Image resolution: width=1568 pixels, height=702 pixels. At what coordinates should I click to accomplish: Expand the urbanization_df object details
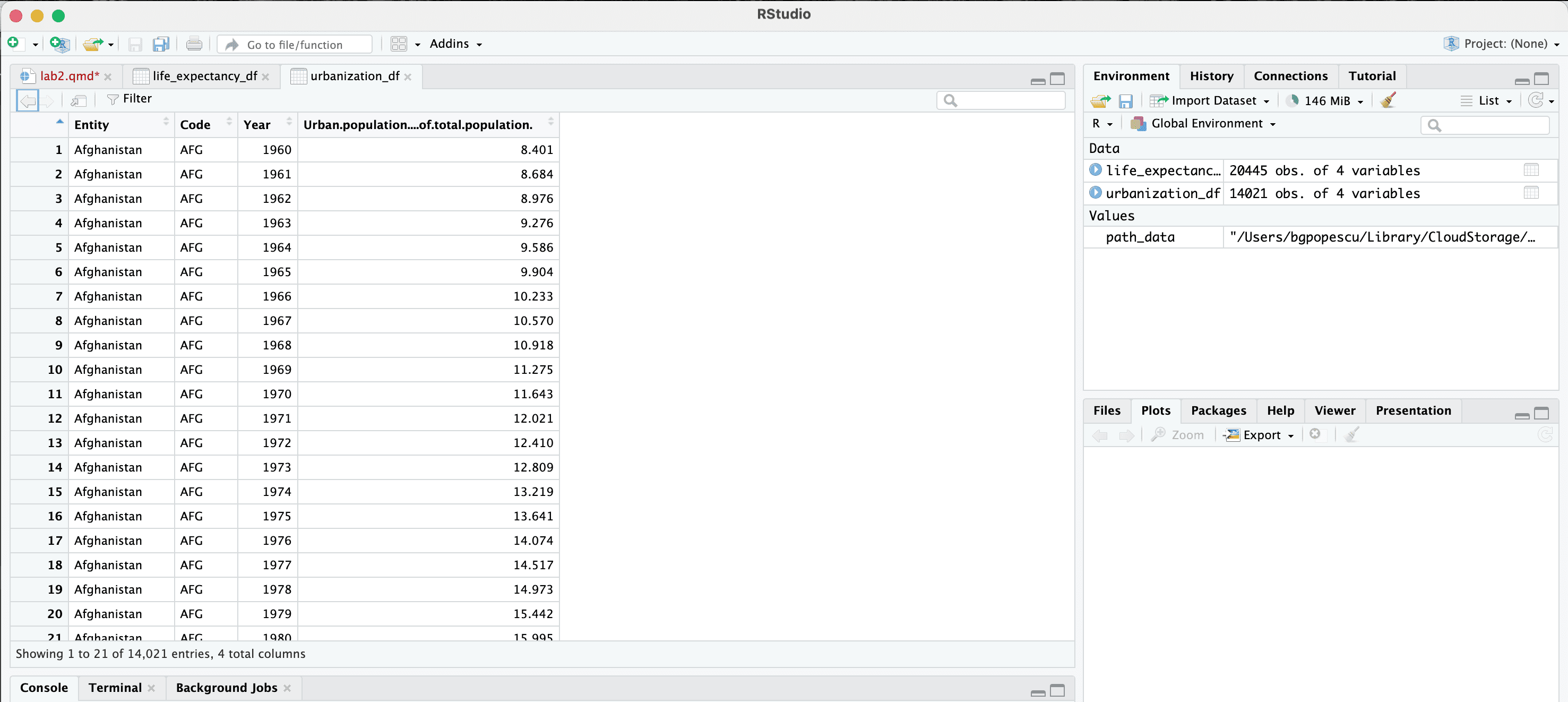coord(1095,193)
